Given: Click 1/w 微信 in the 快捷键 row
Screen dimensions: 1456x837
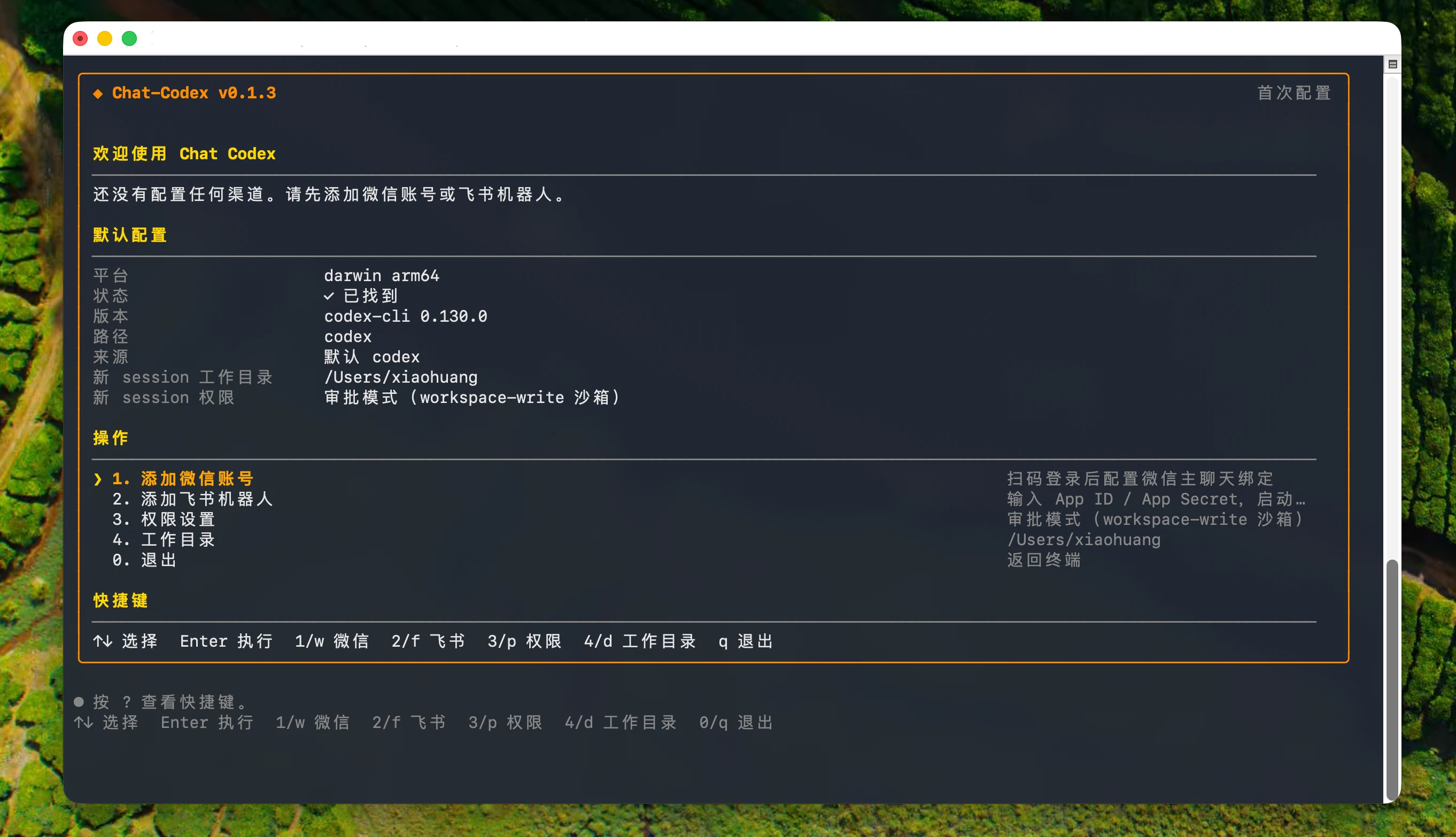Looking at the screenshot, I should pyautogui.click(x=332, y=641).
